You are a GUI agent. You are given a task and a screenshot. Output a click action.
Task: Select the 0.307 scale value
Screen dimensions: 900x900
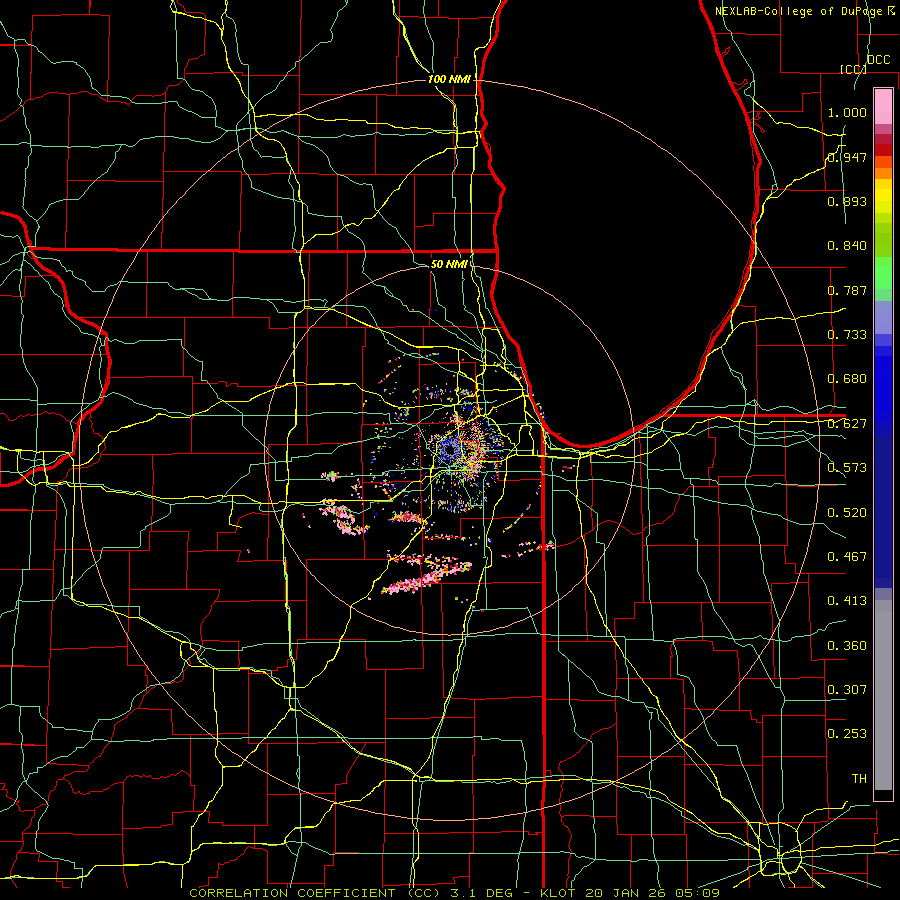click(x=847, y=690)
